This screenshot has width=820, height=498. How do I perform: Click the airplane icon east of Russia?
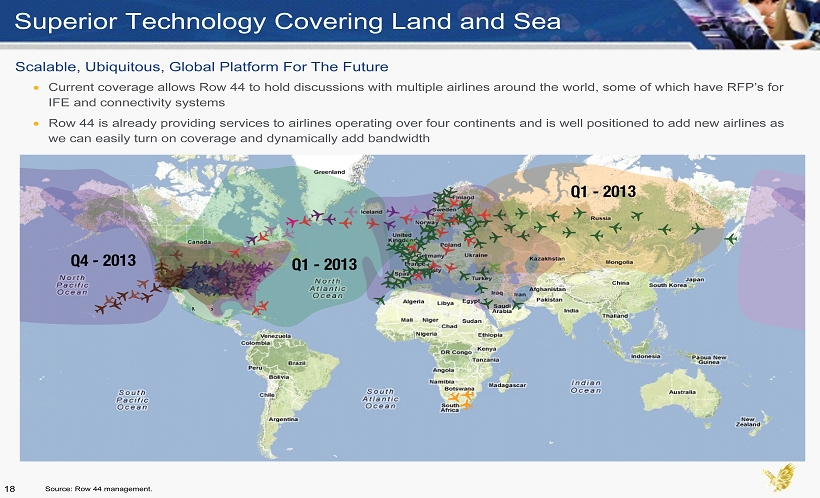tap(731, 238)
